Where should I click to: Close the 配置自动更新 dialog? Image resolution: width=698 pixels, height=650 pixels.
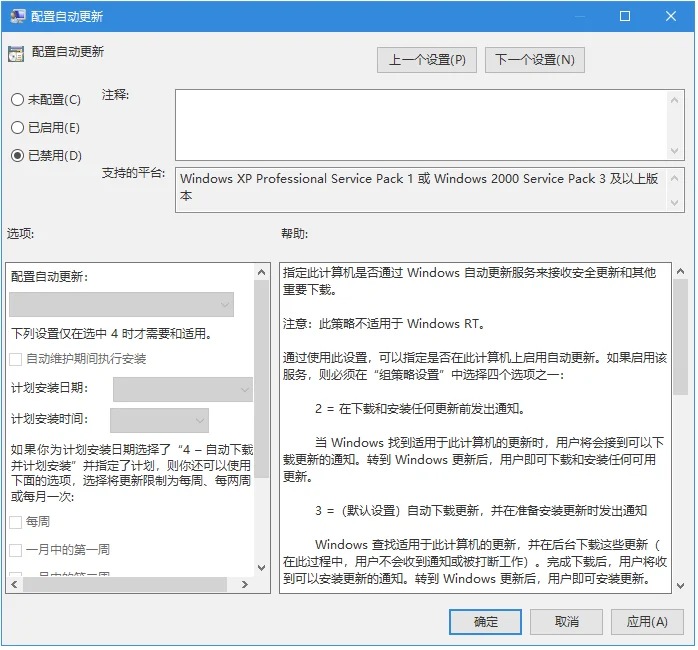pyautogui.click(x=670, y=16)
